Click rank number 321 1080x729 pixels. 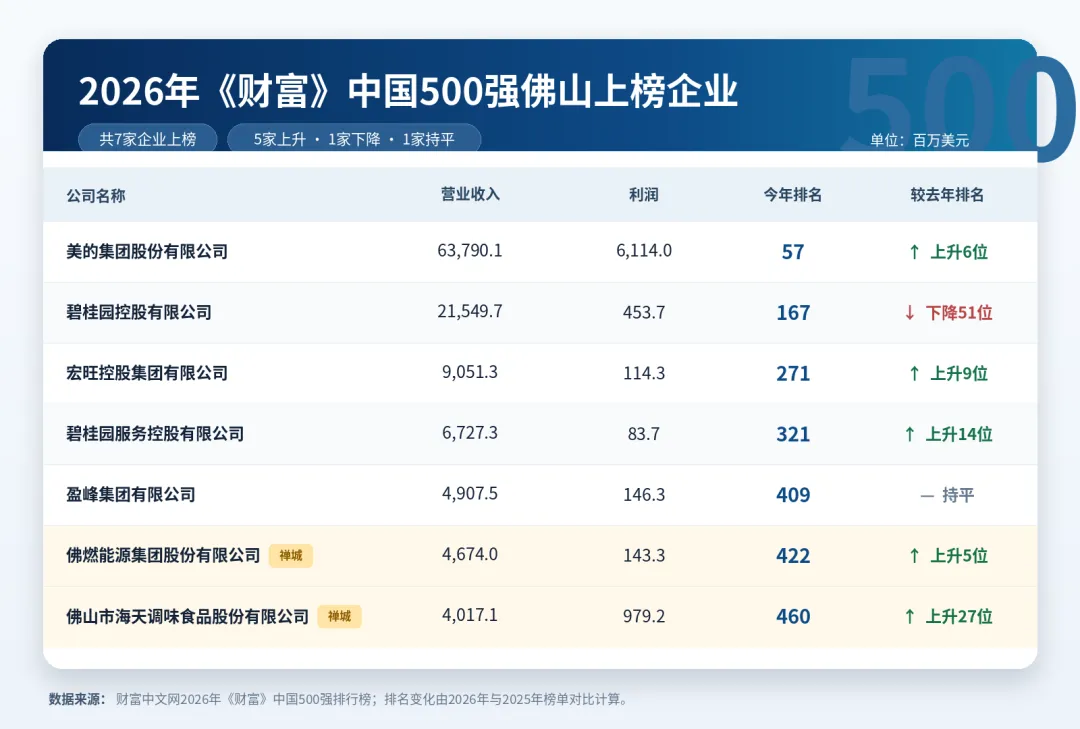(793, 434)
